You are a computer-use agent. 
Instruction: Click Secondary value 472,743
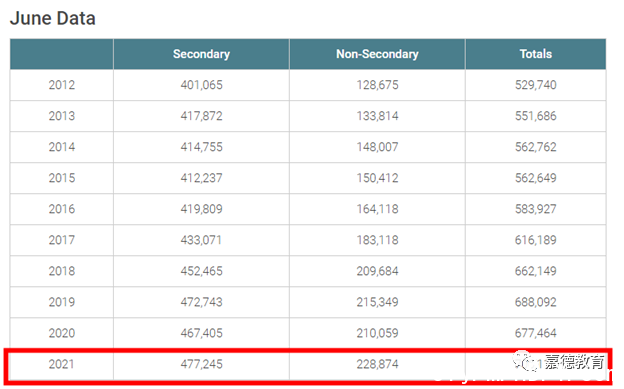pyautogui.click(x=201, y=302)
